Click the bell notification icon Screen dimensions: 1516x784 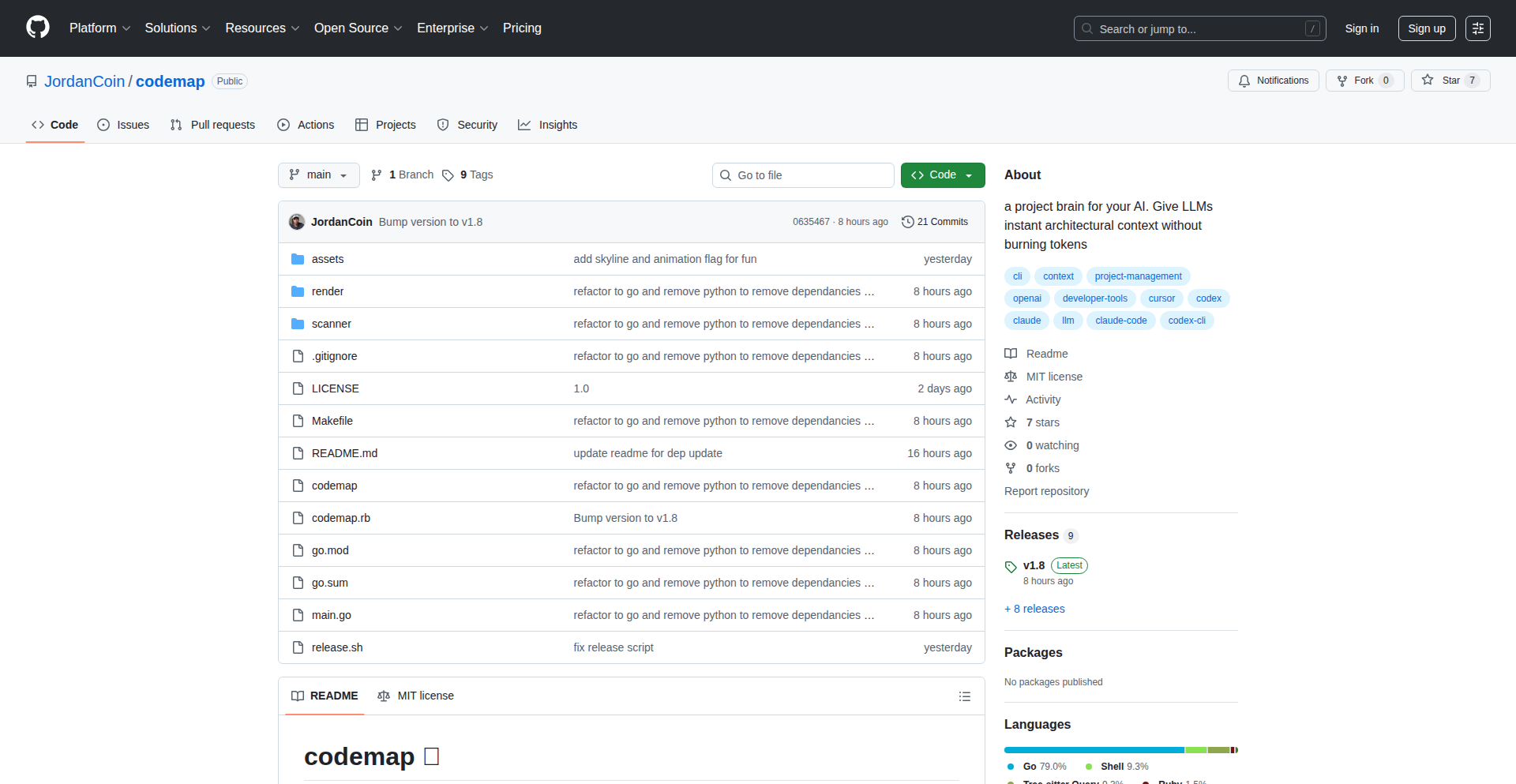[1244, 81]
